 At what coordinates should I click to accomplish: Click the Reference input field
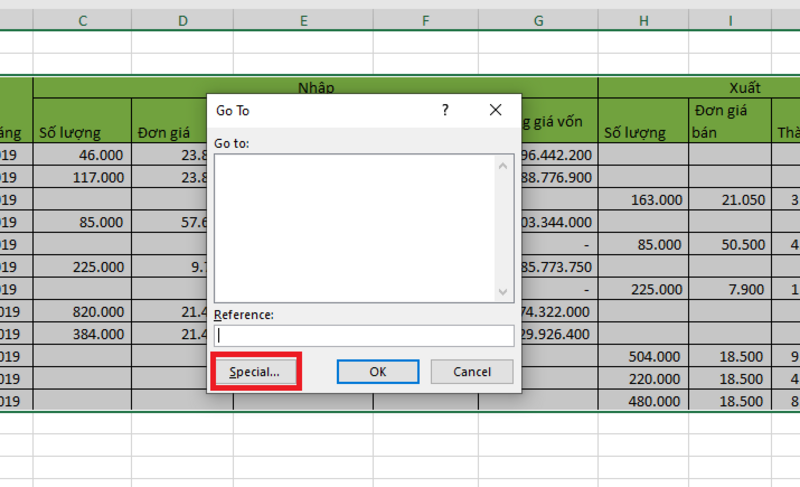pyautogui.click(x=364, y=336)
